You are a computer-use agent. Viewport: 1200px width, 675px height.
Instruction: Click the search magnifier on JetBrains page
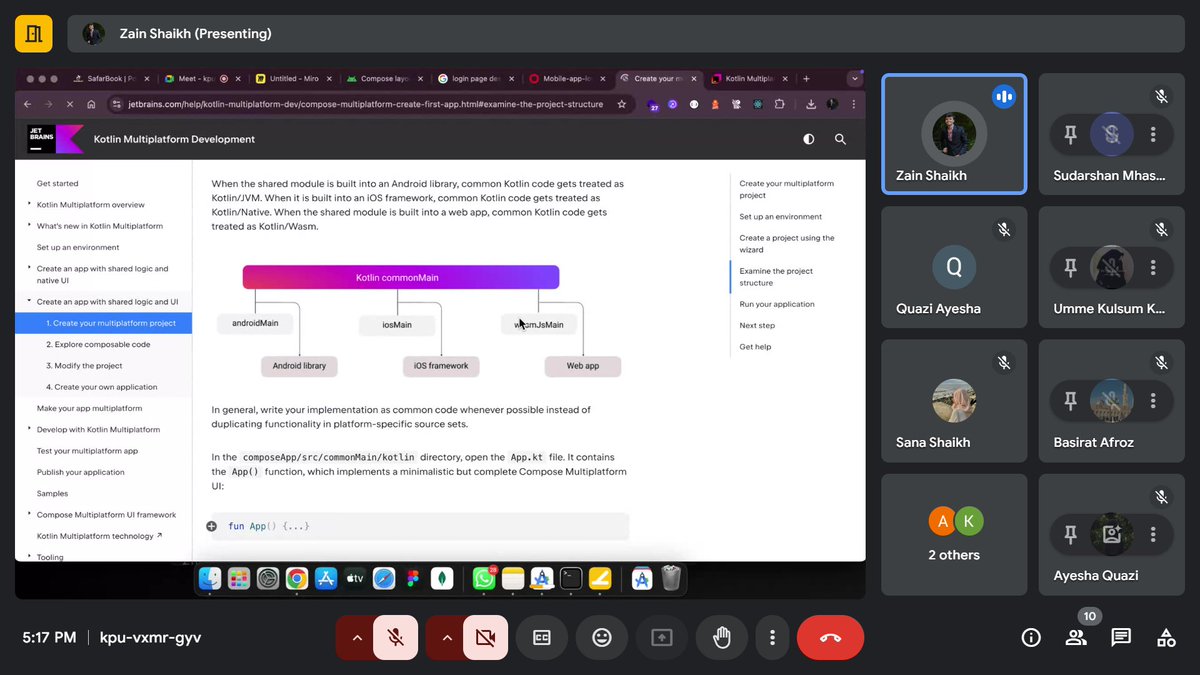click(840, 139)
